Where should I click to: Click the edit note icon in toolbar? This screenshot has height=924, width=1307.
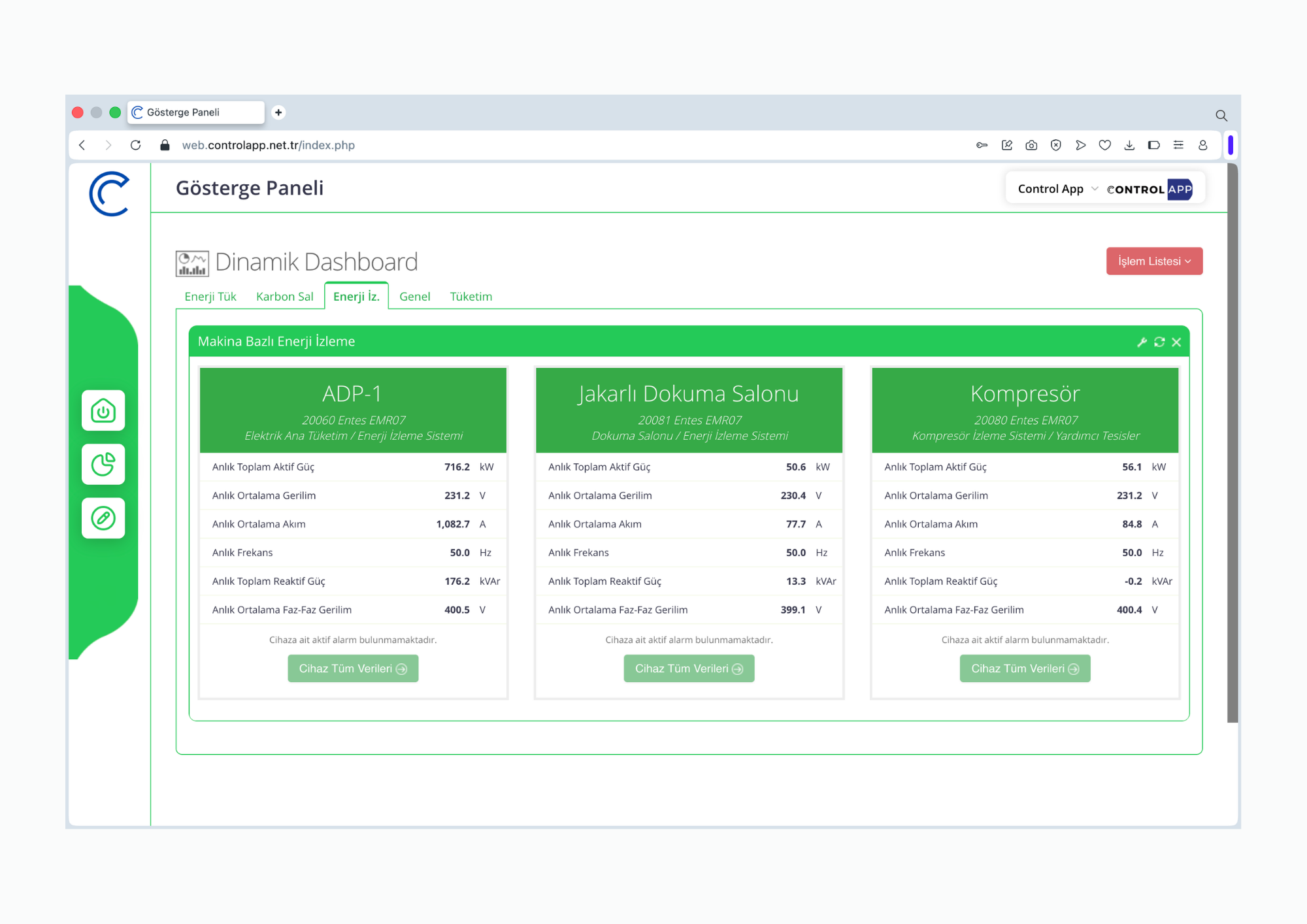pyautogui.click(x=1006, y=145)
